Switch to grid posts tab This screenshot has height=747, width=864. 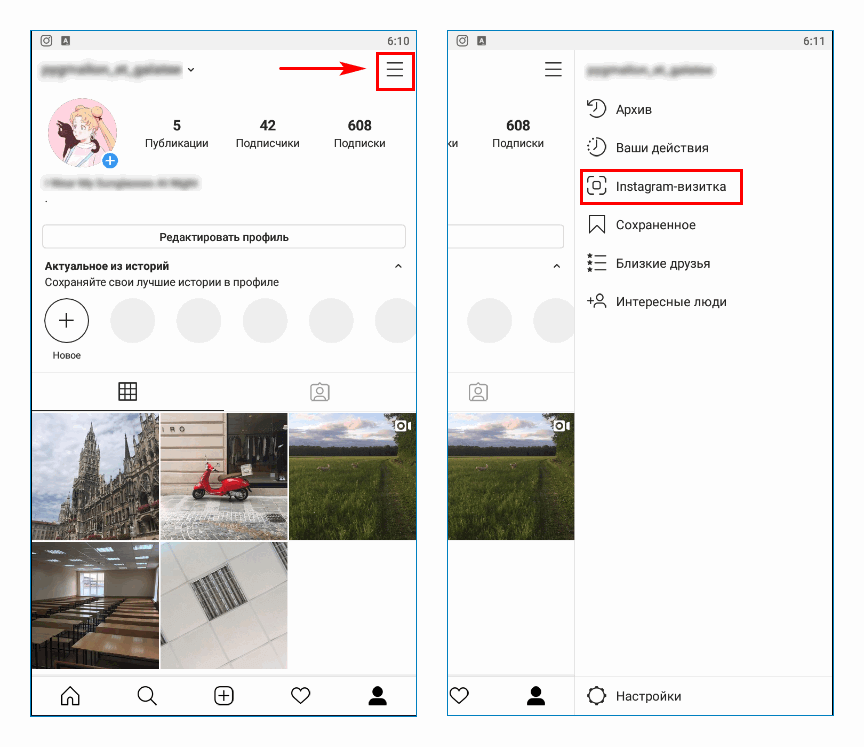pyautogui.click(x=128, y=392)
